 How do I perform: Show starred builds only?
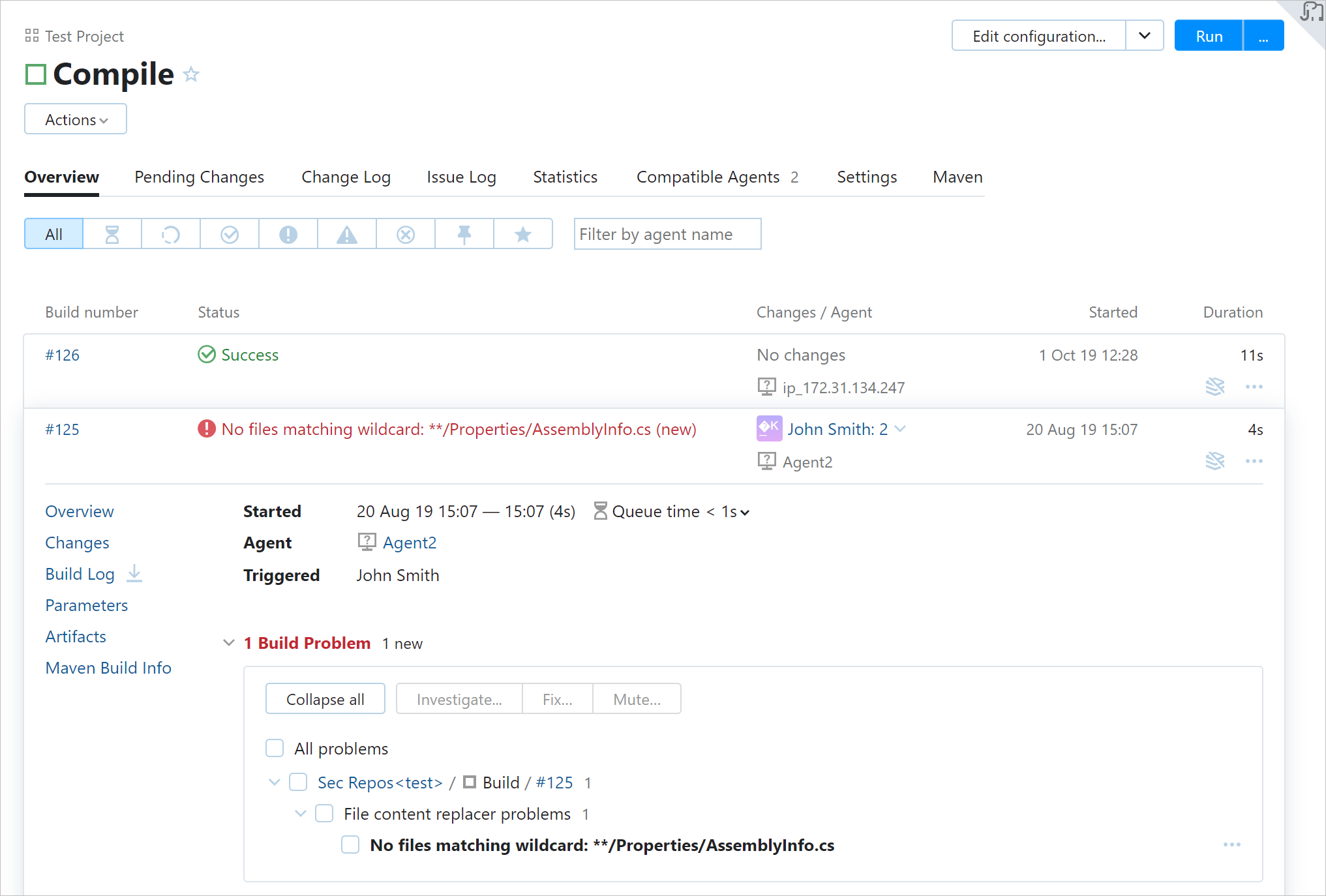coord(522,233)
